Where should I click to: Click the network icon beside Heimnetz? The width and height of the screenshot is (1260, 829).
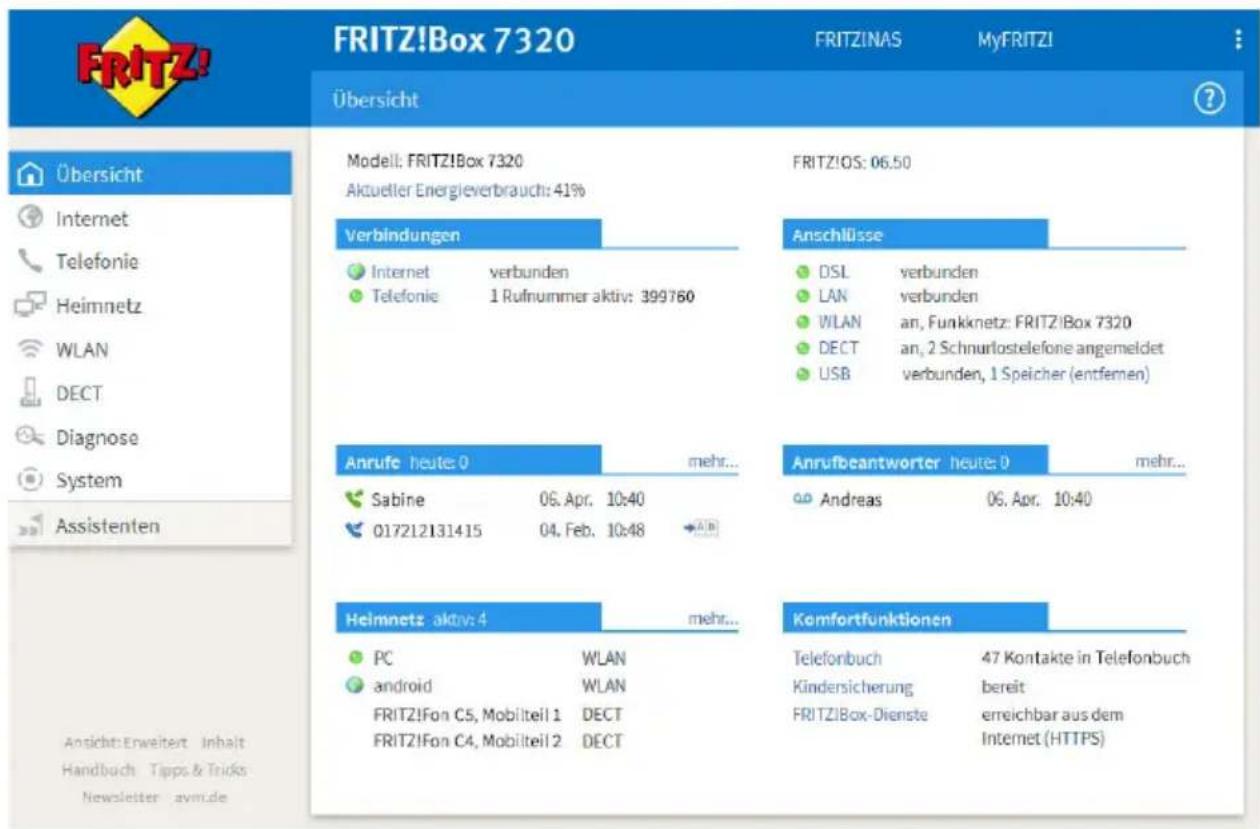click(x=30, y=306)
